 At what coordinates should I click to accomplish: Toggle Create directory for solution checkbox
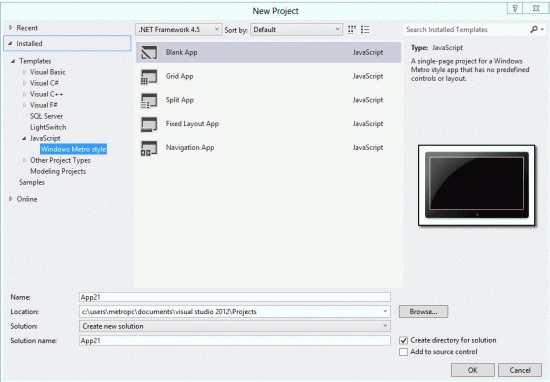pyautogui.click(x=403, y=340)
